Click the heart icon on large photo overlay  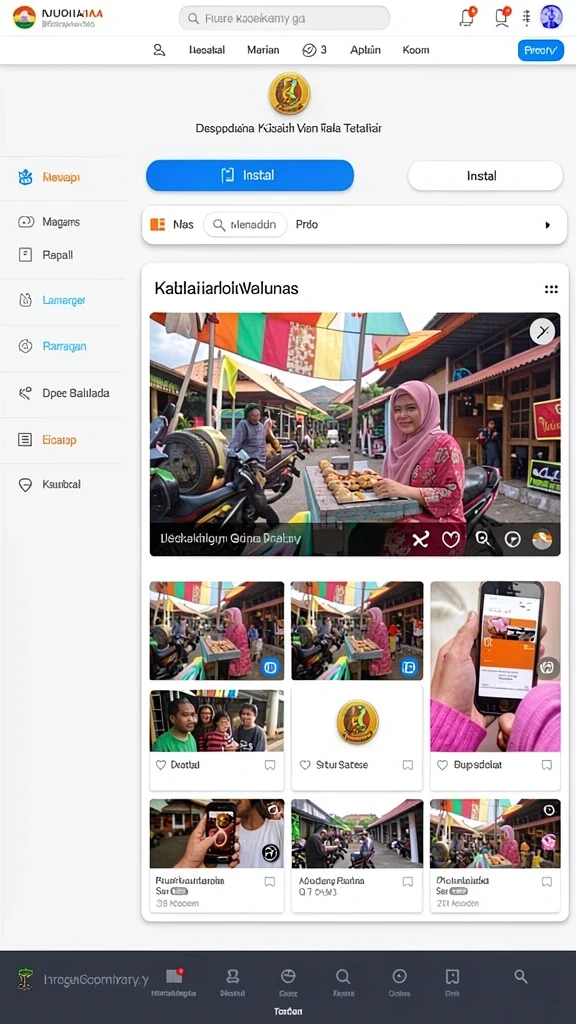click(x=451, y=539)
